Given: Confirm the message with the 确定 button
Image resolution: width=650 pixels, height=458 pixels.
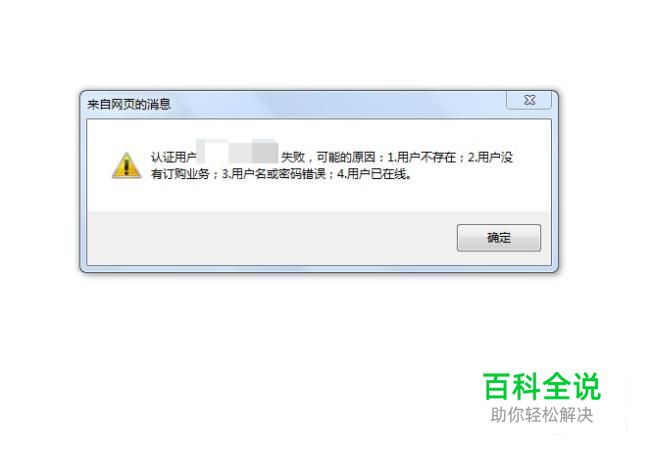Looking at the screenshot, I should click(499, 238).
